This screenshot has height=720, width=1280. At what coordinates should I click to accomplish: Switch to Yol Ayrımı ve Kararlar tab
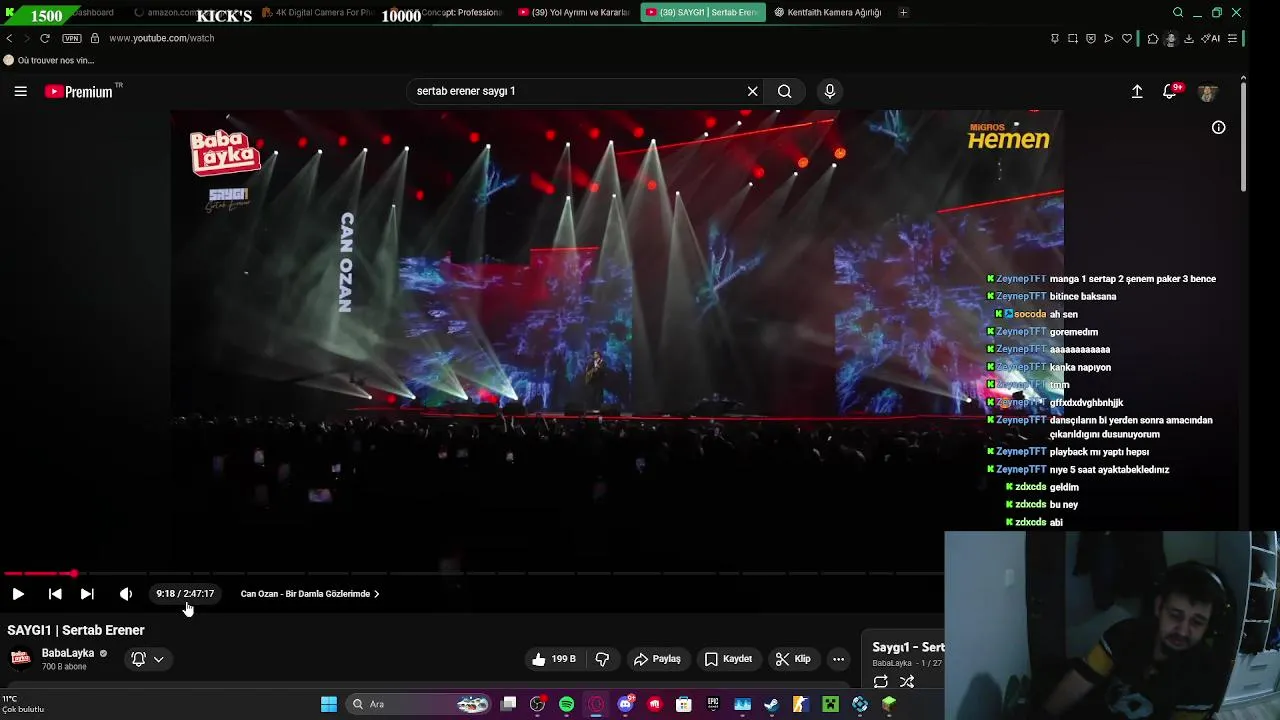pyautogui.click(x=574, y=12)
